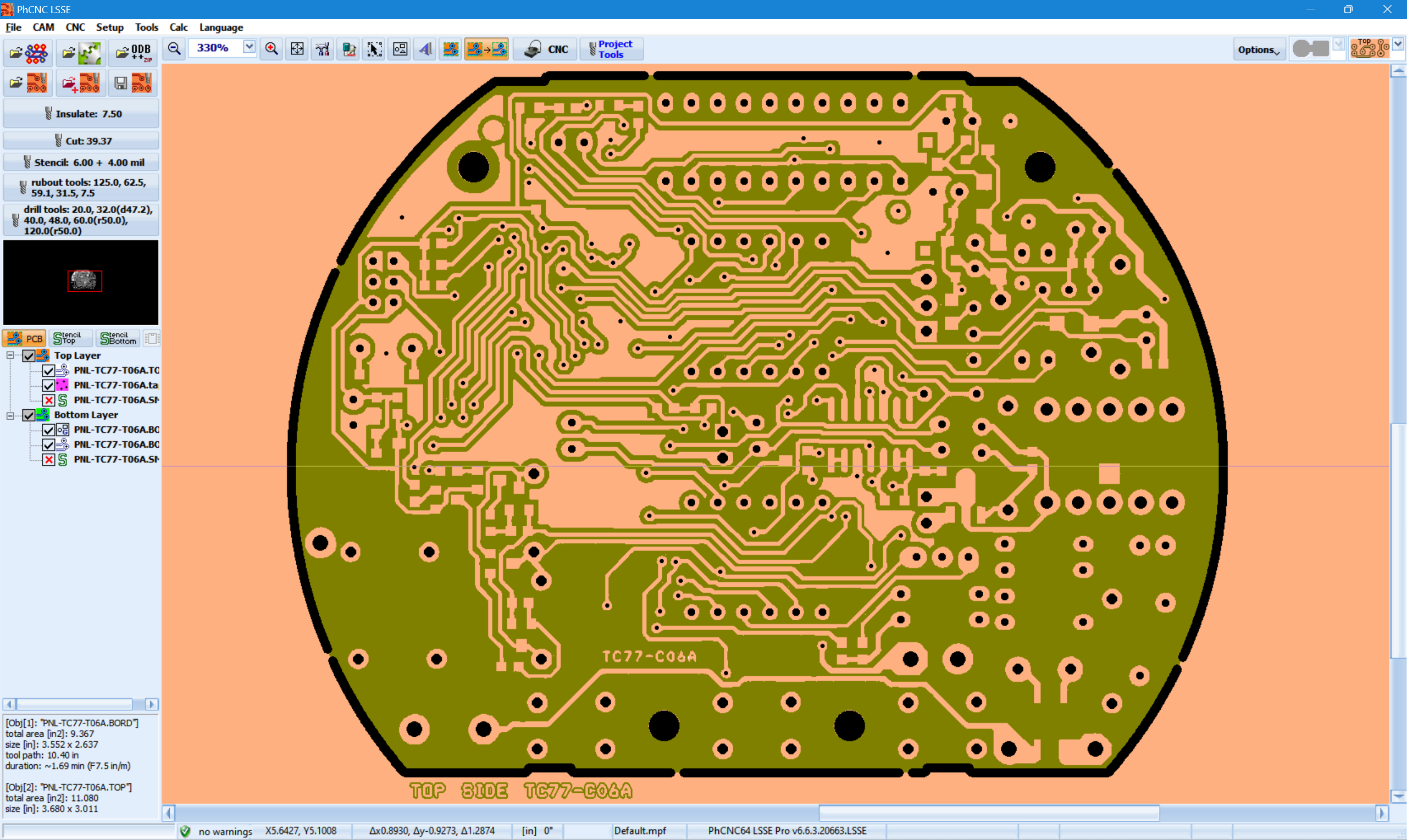Open a saved milling project

pyautogui.click(x=29, y=83)
